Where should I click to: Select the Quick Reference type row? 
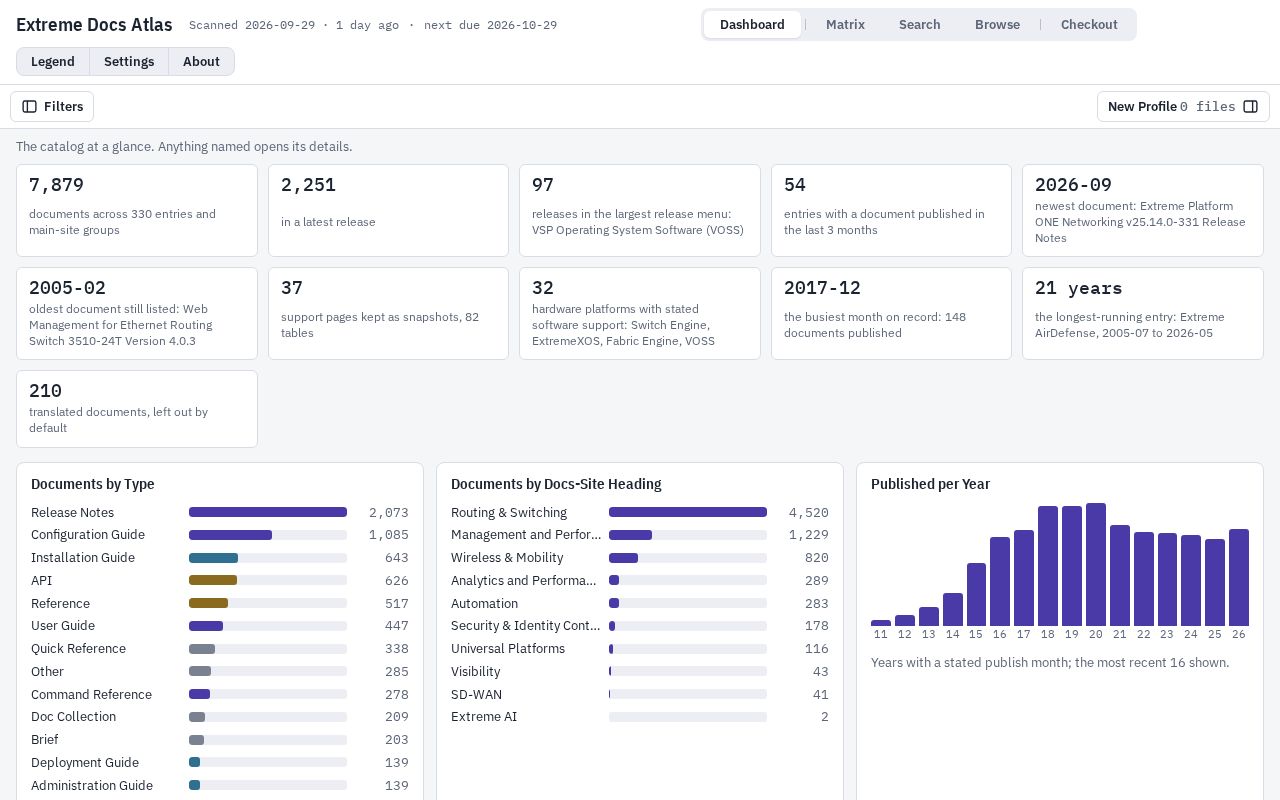click(220, 649)
